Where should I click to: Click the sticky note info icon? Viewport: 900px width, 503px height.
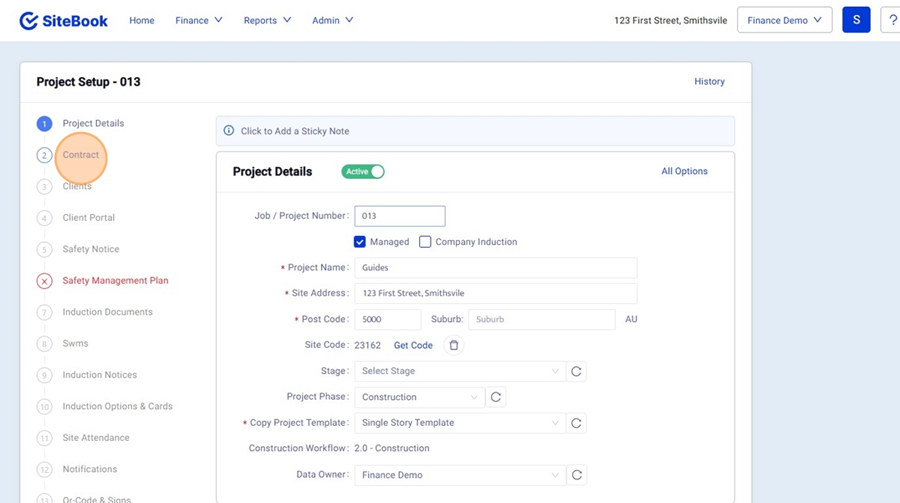(x=229, y=131)
